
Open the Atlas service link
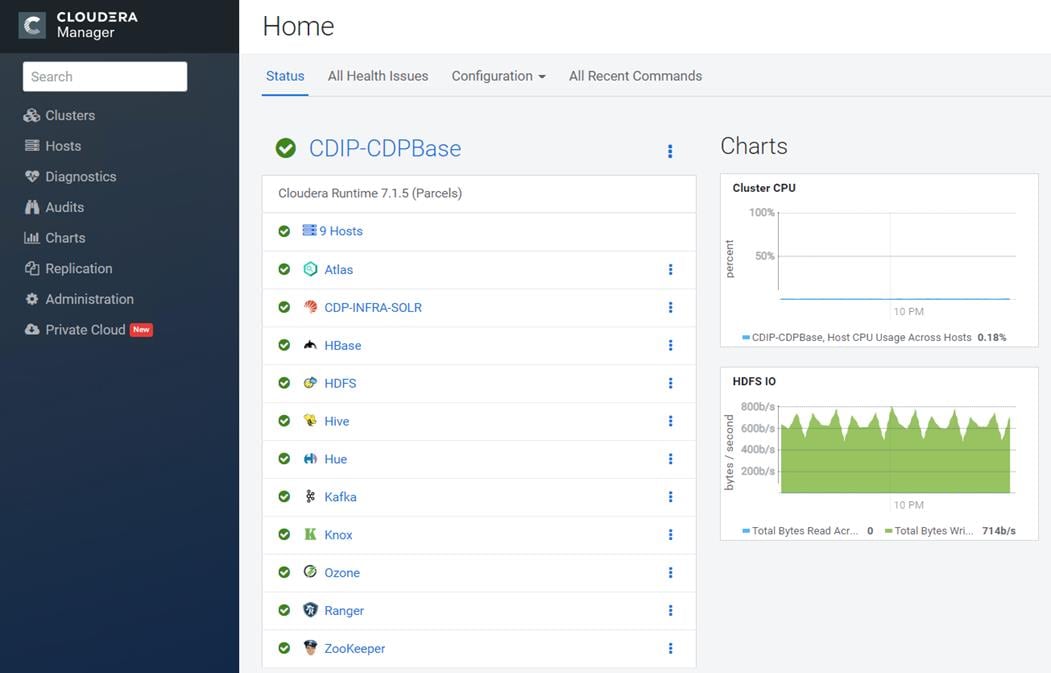coord(338,269)
